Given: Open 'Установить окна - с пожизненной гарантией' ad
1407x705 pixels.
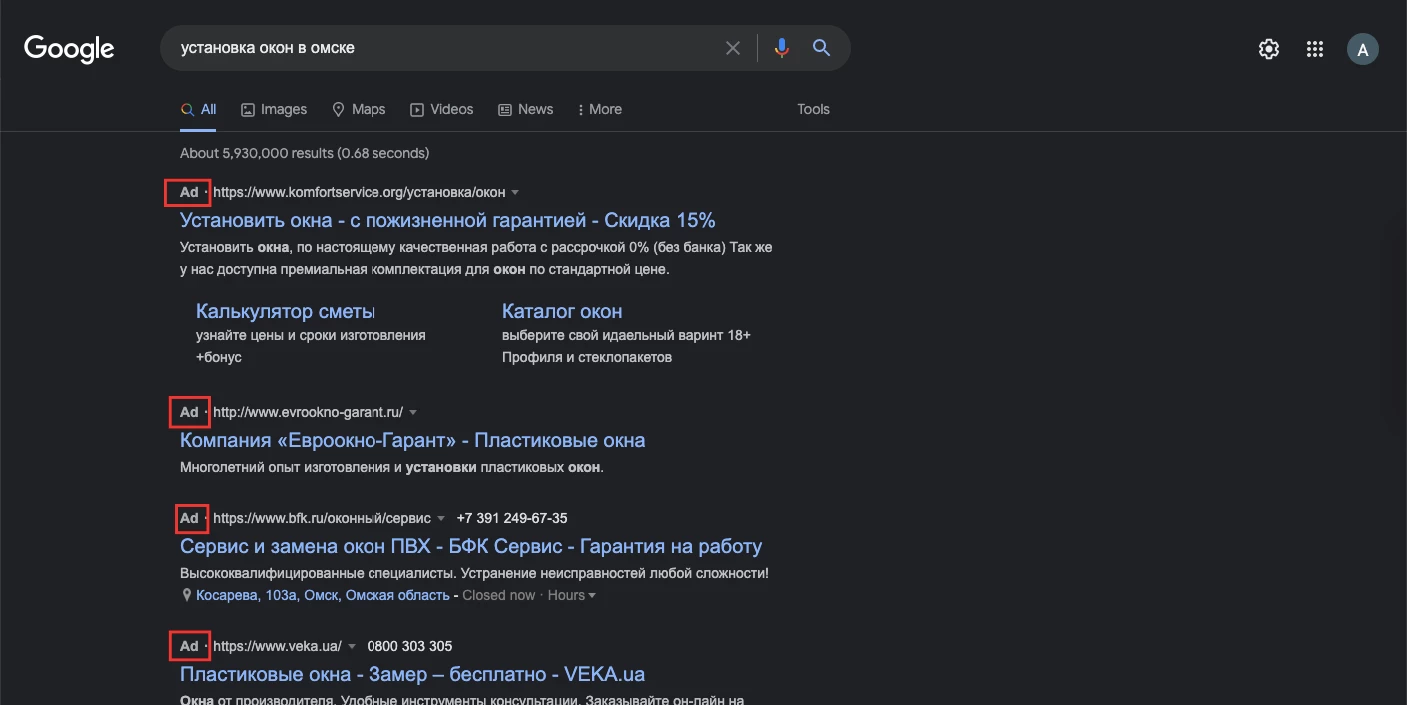Looking at the screenshot, I should [447, 220].
